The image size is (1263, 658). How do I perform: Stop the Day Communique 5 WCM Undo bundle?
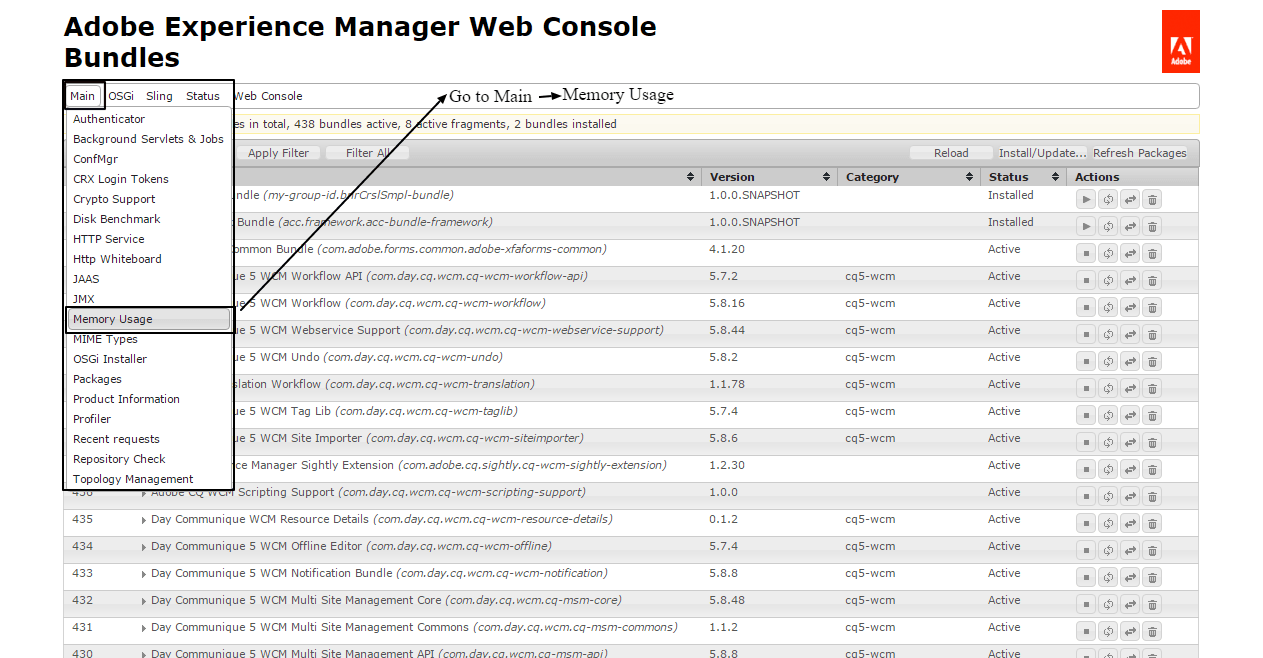coord(1086,357)
